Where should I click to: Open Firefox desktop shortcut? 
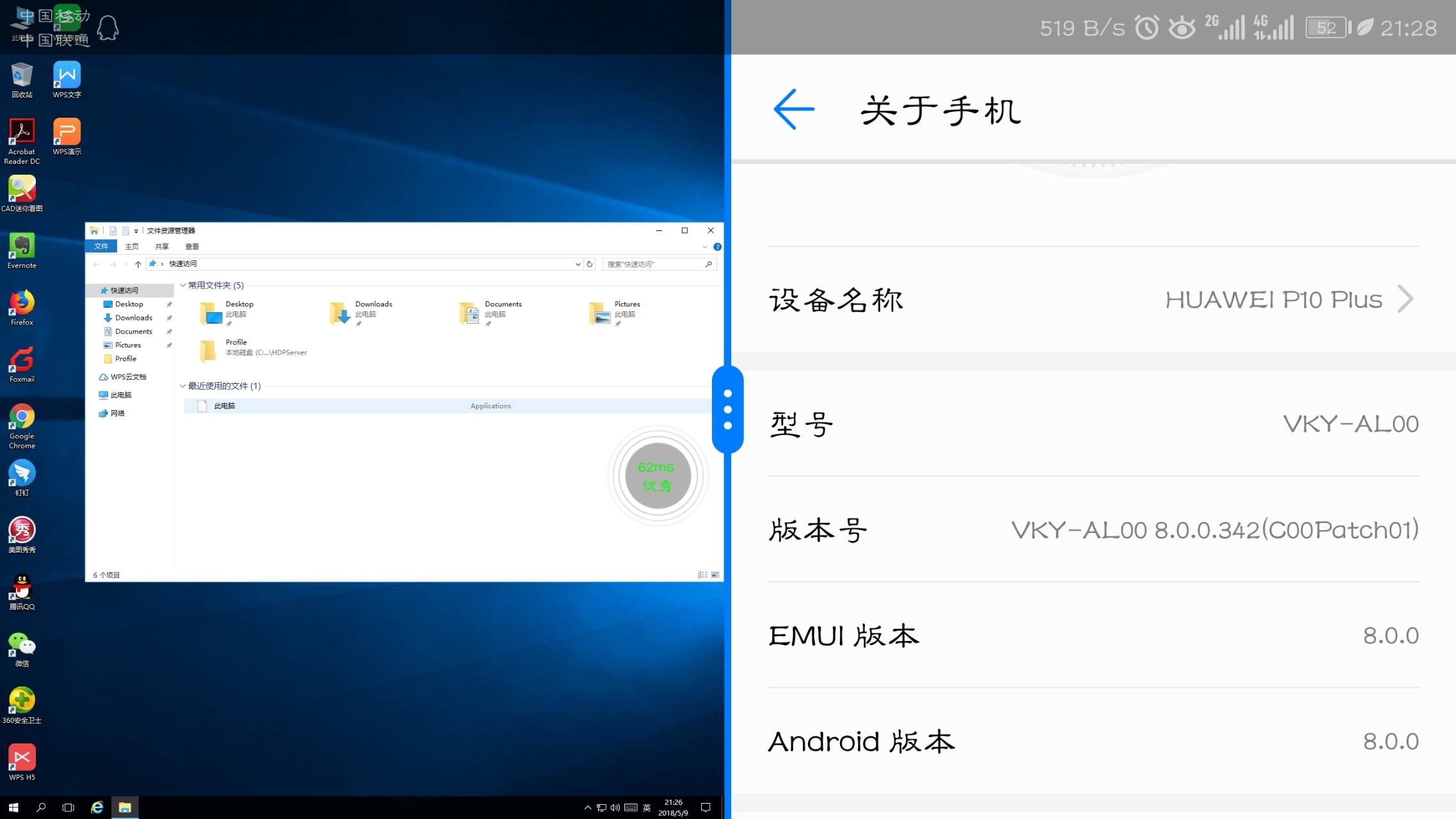pyautogui.click(x=22, y=308)
